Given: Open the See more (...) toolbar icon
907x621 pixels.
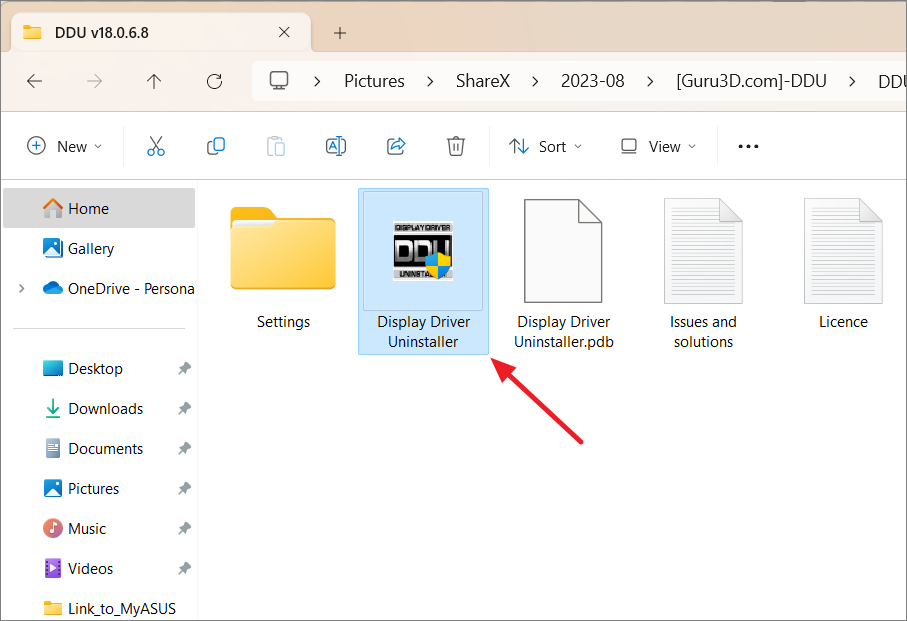Looking at the screenshot, I should pyautogui.click(x=747, y=146).
